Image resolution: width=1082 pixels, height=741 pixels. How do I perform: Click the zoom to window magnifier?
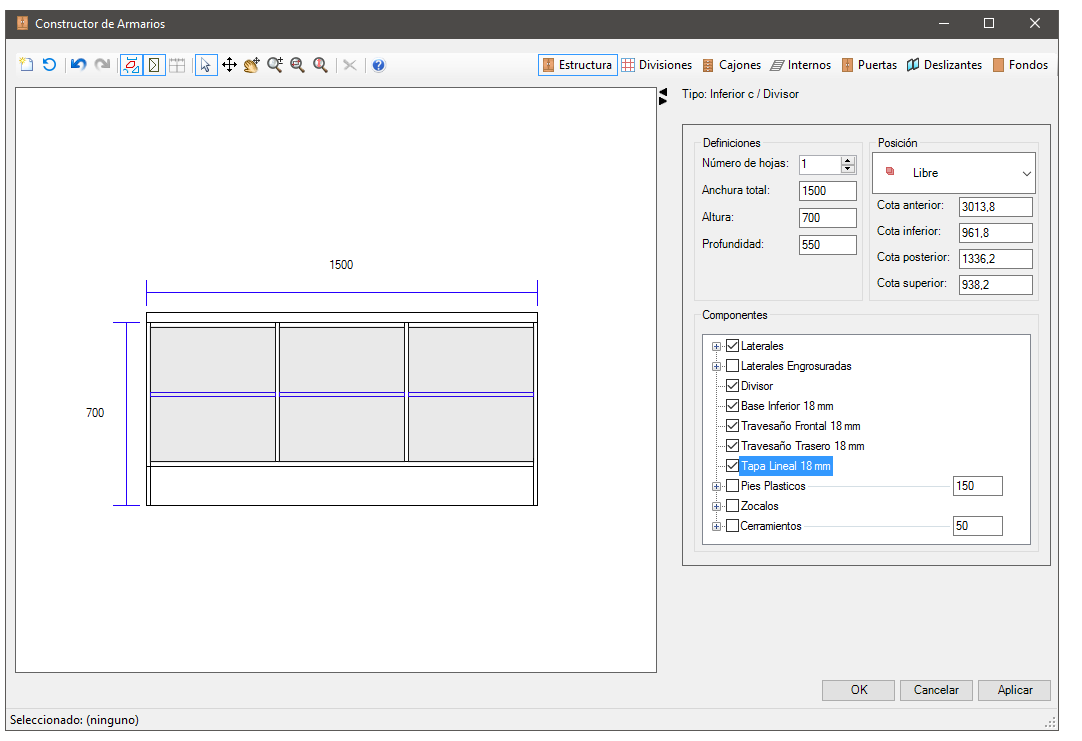[x=297, y=65]
